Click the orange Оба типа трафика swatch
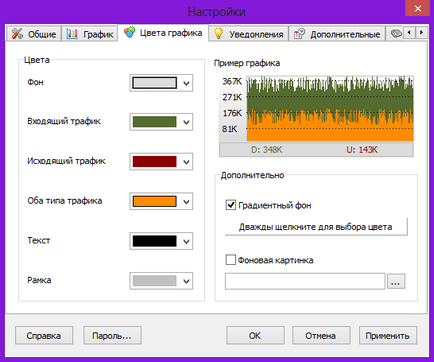The width and height of the screenshot is (434, 362). pyautogui.click(x=154, y=201)
